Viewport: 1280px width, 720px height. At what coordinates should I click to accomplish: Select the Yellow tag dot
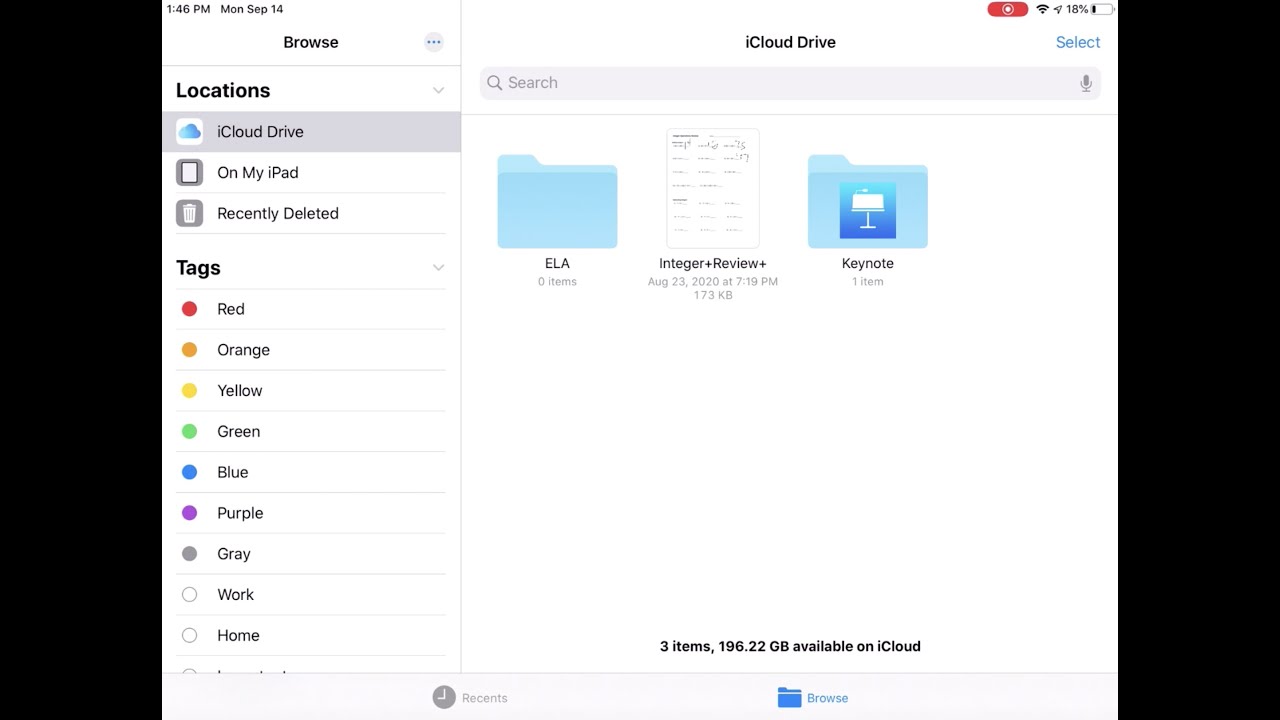tap(189, 391)
